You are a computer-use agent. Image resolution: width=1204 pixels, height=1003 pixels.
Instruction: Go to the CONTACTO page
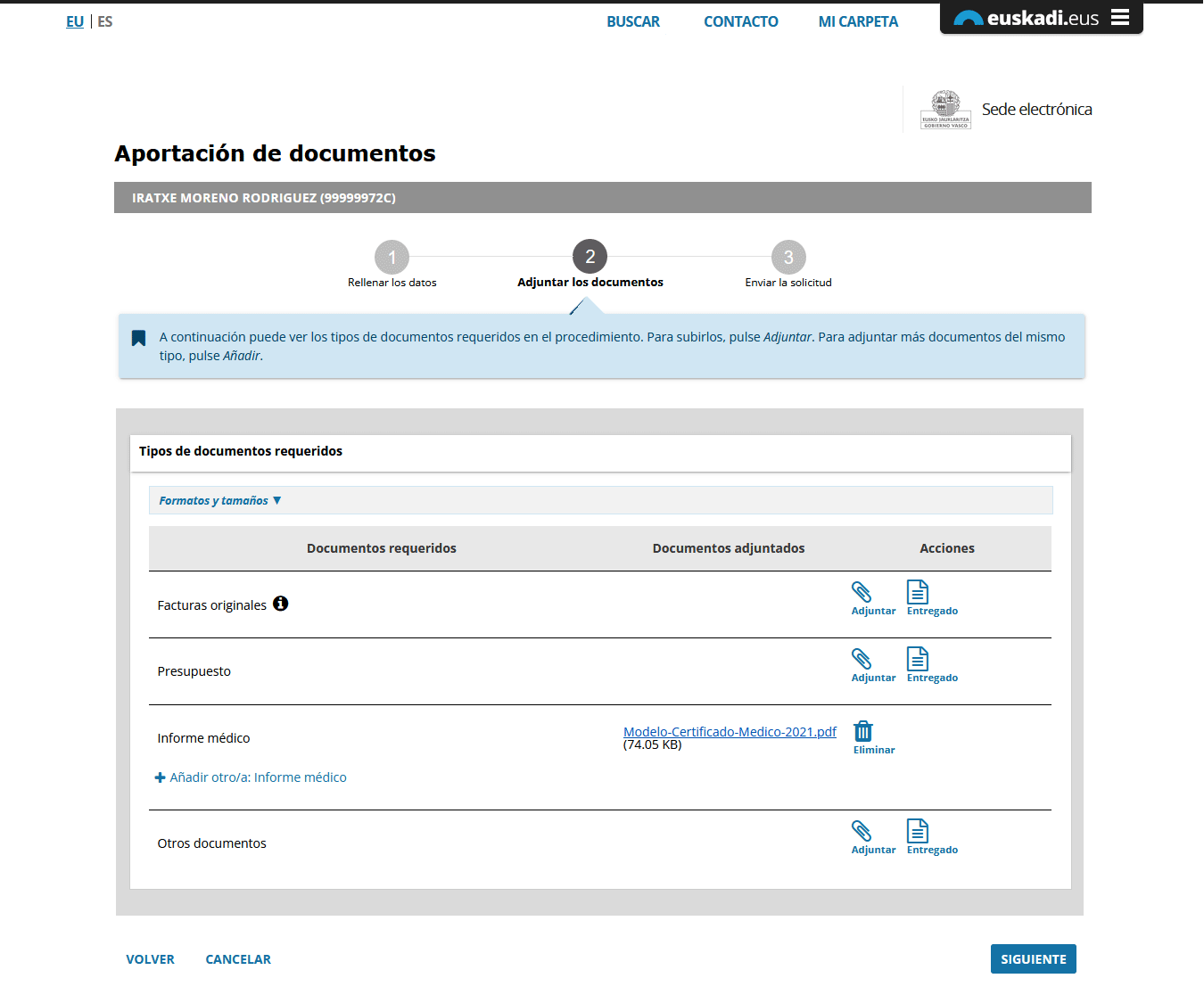(740, 21)
